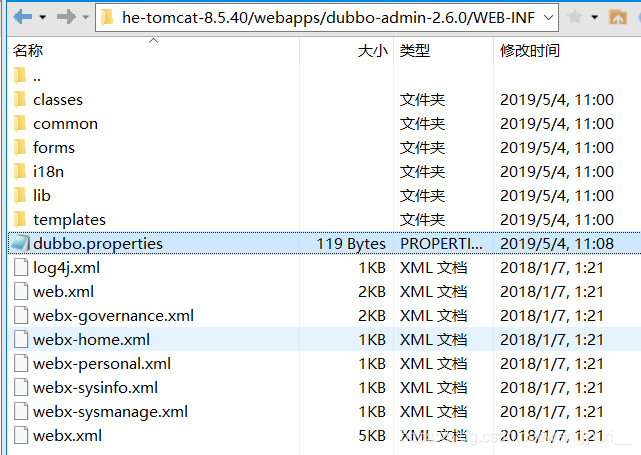Select the log4j.xml file name
Viewport: 641px width, 455px height.
click(x=67, y=268)
